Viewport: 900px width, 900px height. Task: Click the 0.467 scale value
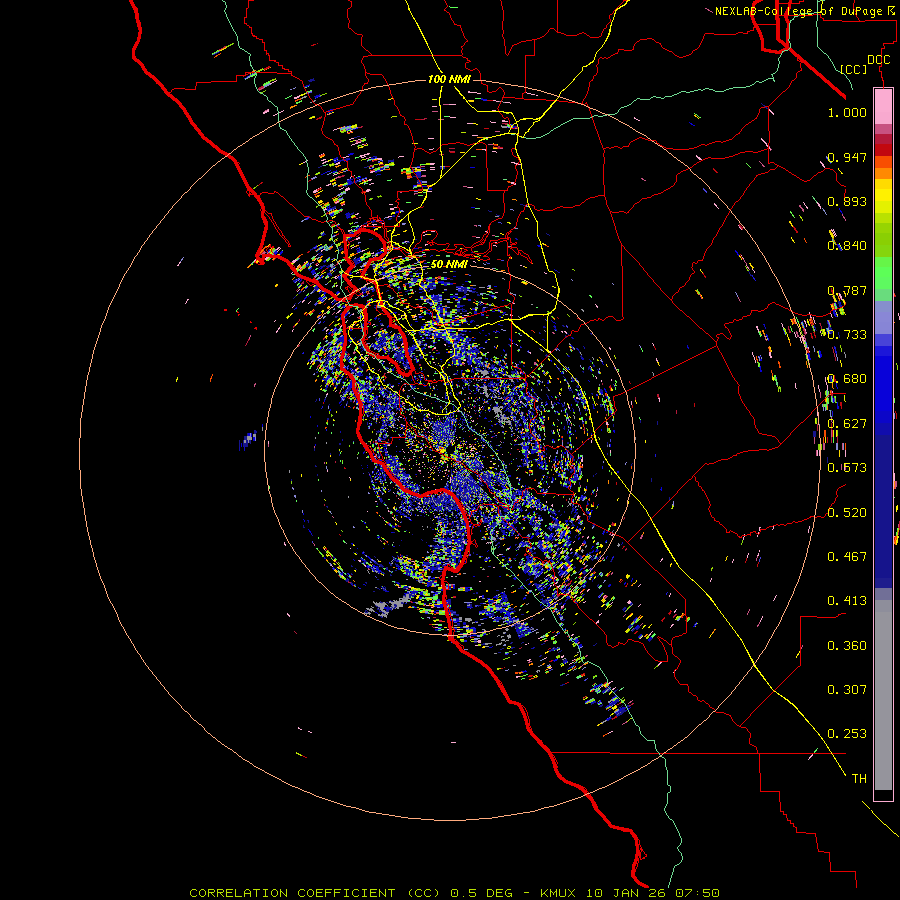847,557
